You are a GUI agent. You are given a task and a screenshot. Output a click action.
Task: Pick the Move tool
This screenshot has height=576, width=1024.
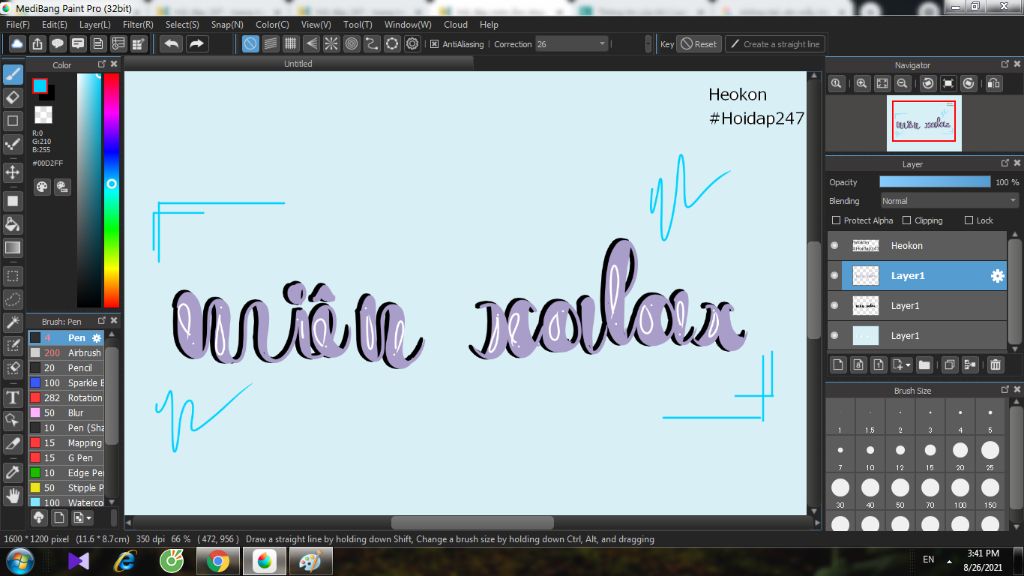click(13, 172)
